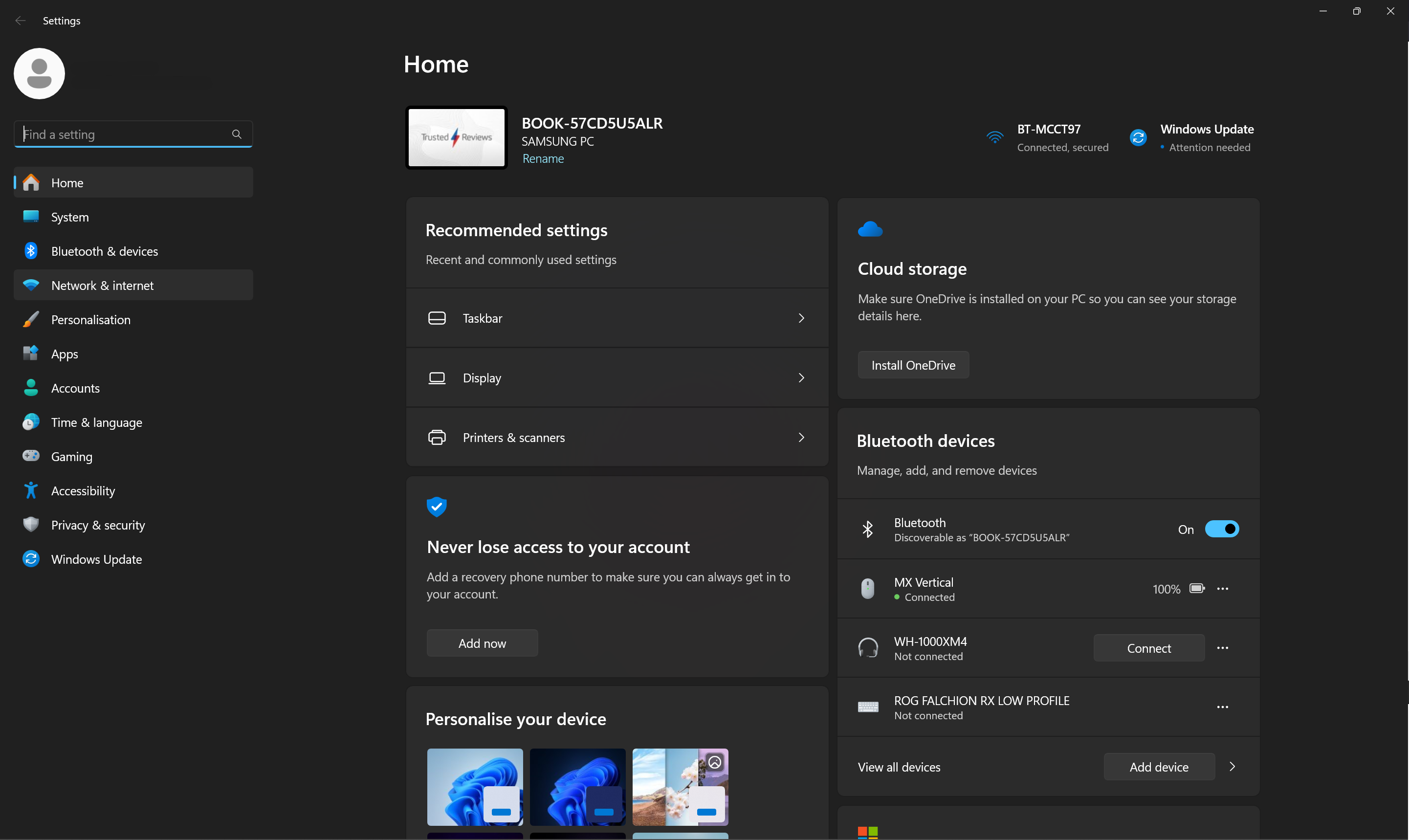Click the user profile avatar
Image resolution: width=1409 pixels, height=840 pixels.
pyautogui.click(x=39, y=73)
